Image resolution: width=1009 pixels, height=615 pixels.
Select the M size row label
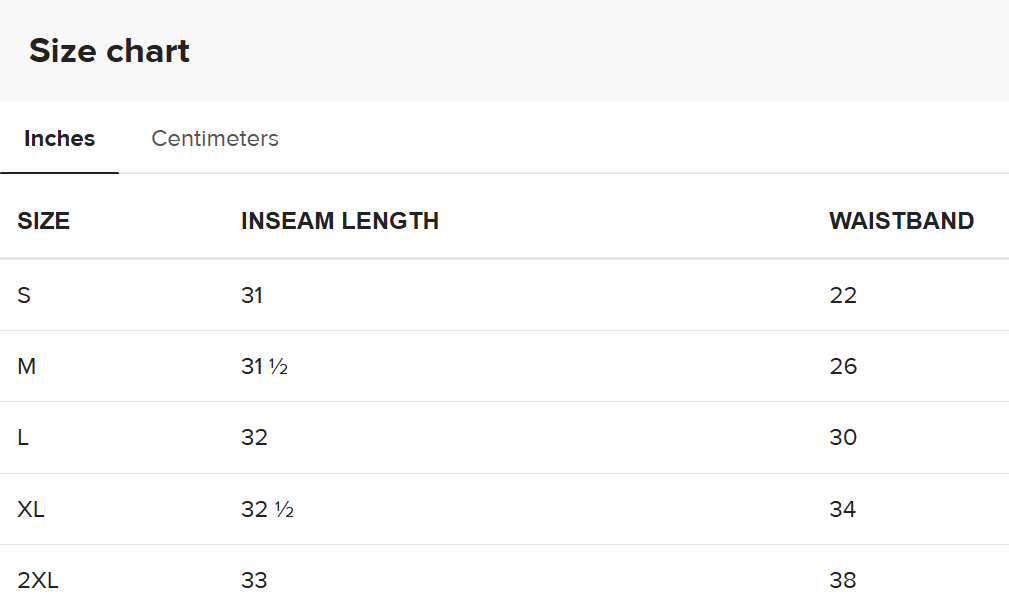[26, 366]
